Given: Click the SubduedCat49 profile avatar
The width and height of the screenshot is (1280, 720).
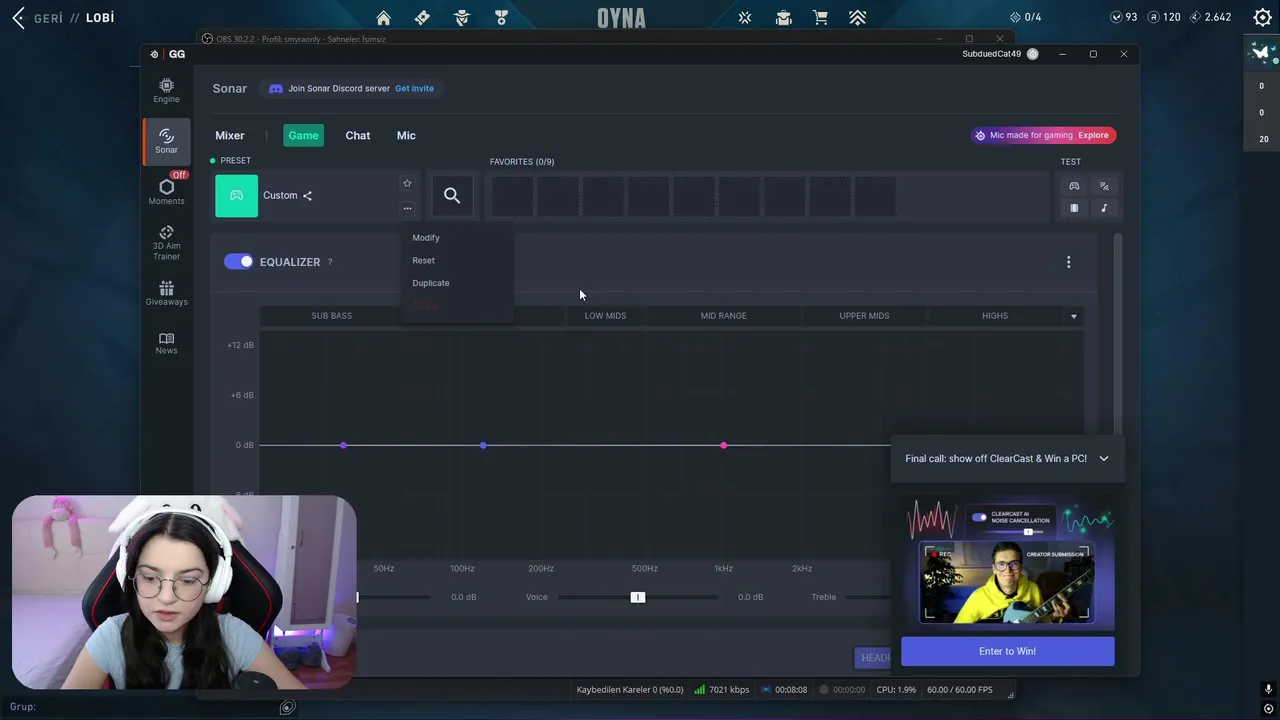Looking at the screenshot, I should pyautogui.click(x=1032, y=54).
